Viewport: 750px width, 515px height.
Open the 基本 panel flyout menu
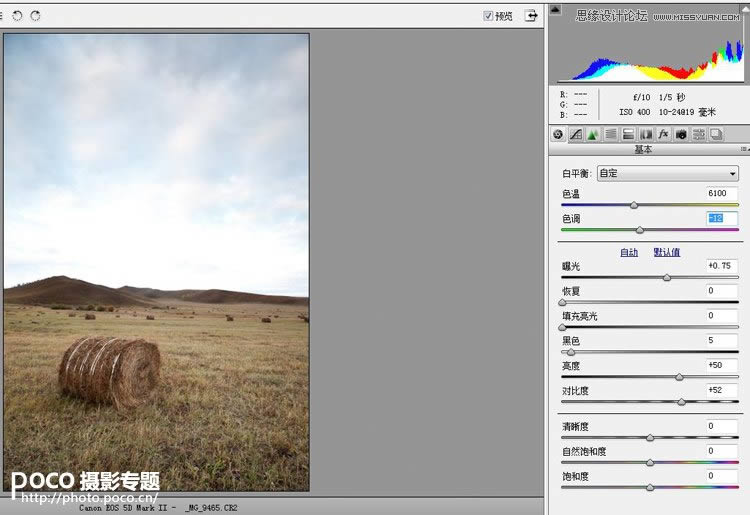(742, 150)
